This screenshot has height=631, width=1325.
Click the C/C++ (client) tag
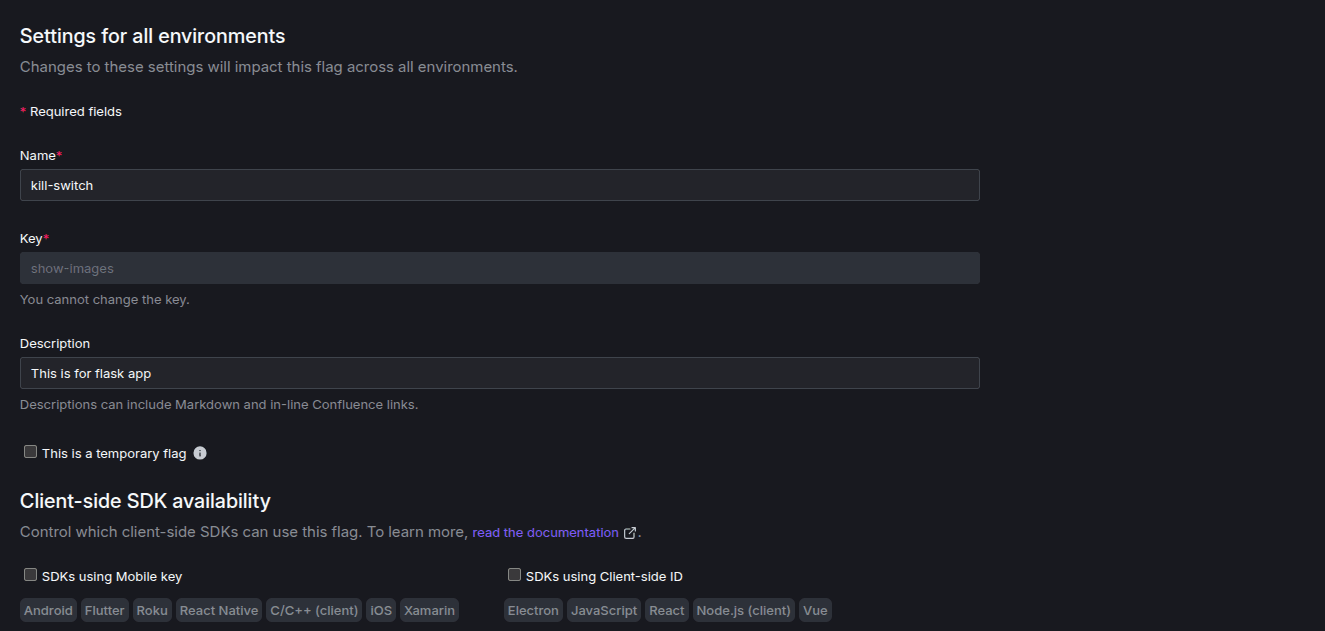tap(314, 610)
